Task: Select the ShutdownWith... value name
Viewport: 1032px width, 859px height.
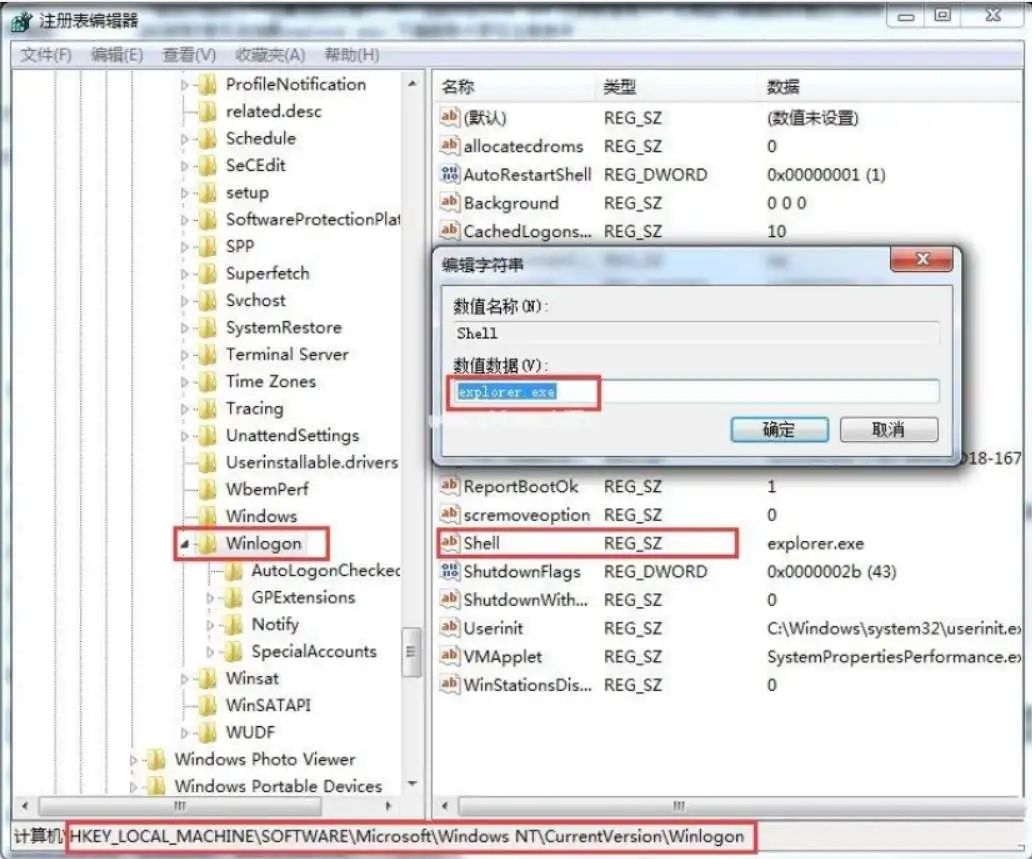Action: click(525, 600)
